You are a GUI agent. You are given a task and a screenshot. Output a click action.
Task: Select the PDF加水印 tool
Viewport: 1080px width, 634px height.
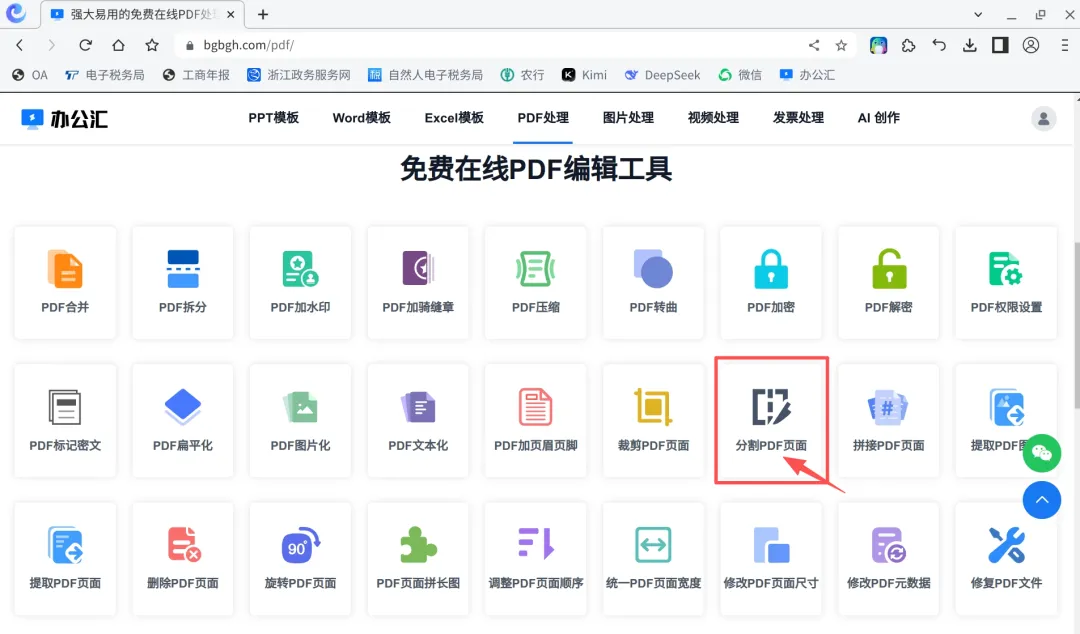(300, 283)
